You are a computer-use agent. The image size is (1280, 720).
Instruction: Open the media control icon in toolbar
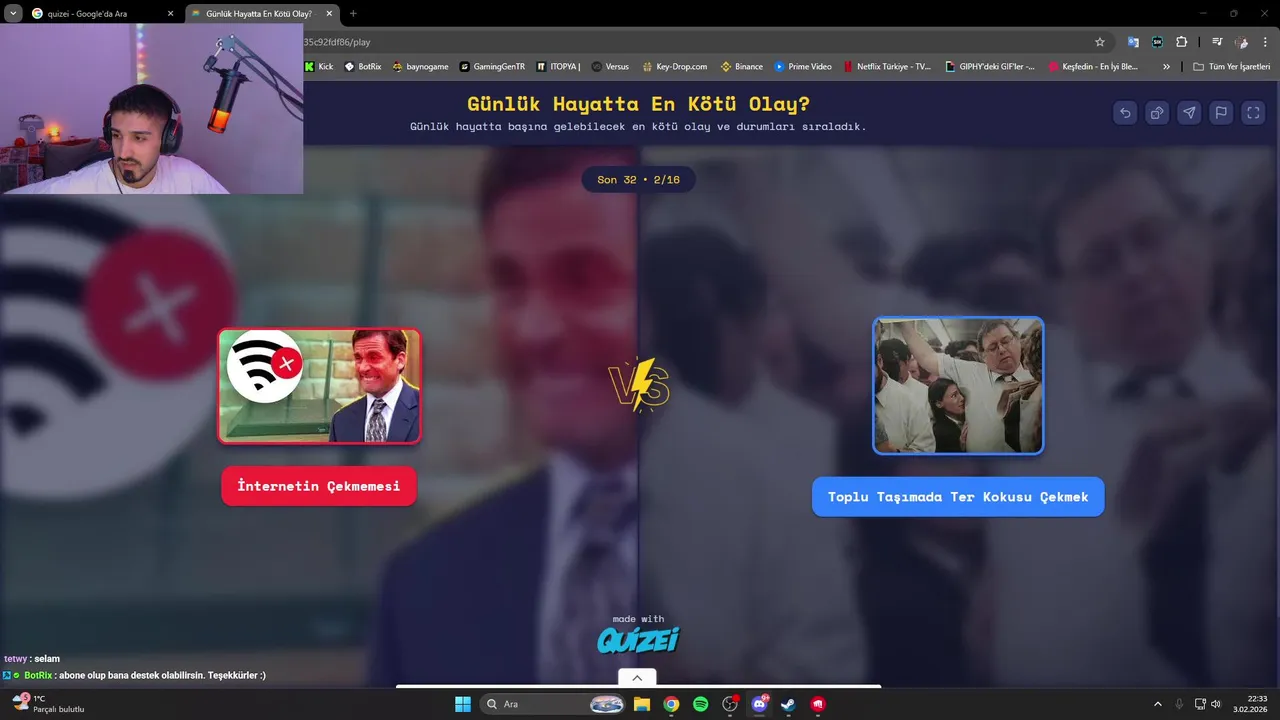(x=1217, y=42)
